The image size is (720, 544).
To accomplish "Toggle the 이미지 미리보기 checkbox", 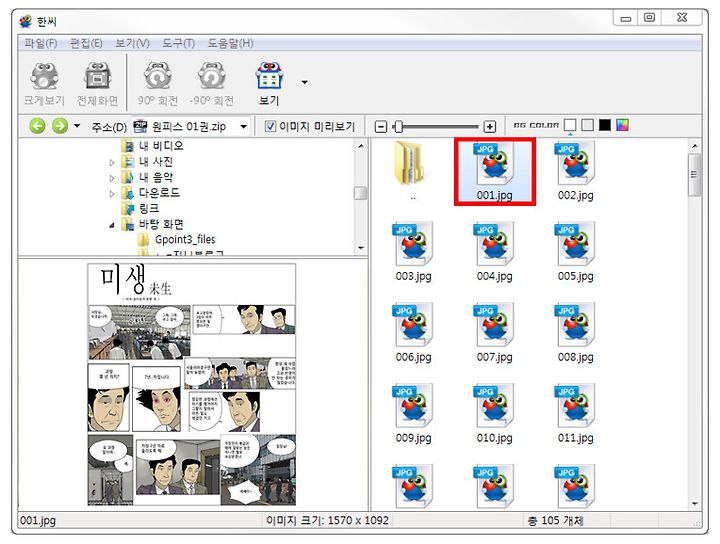I will pyautogui.click(x=270, y=126).
